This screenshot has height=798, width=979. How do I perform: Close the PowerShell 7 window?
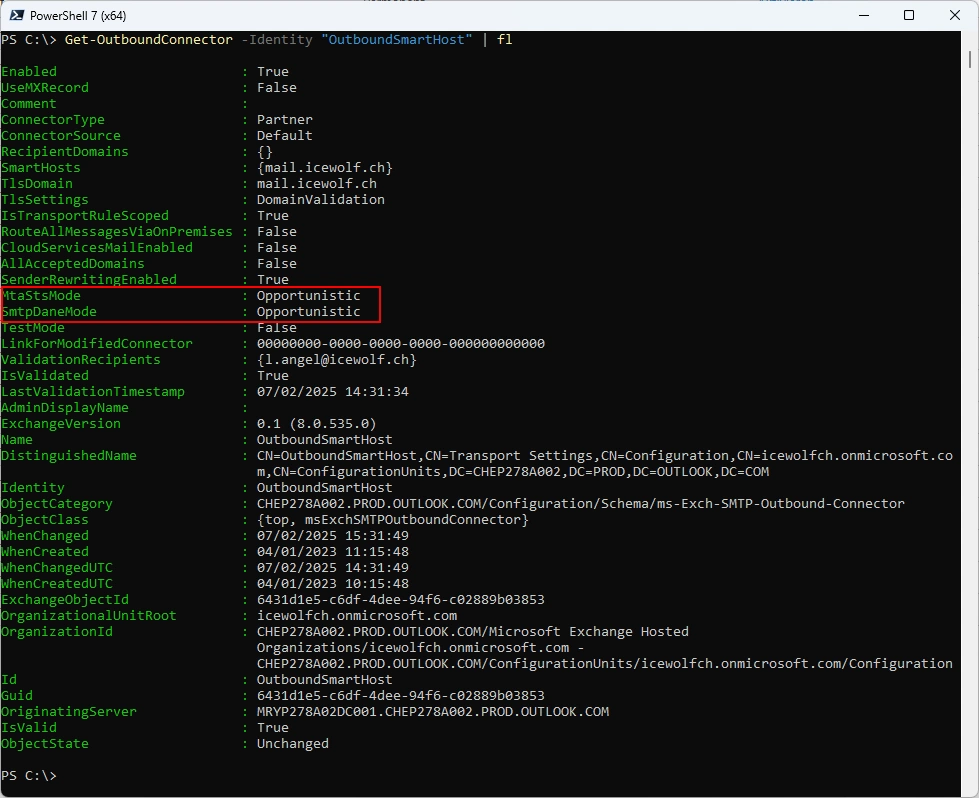pos(954,15)
